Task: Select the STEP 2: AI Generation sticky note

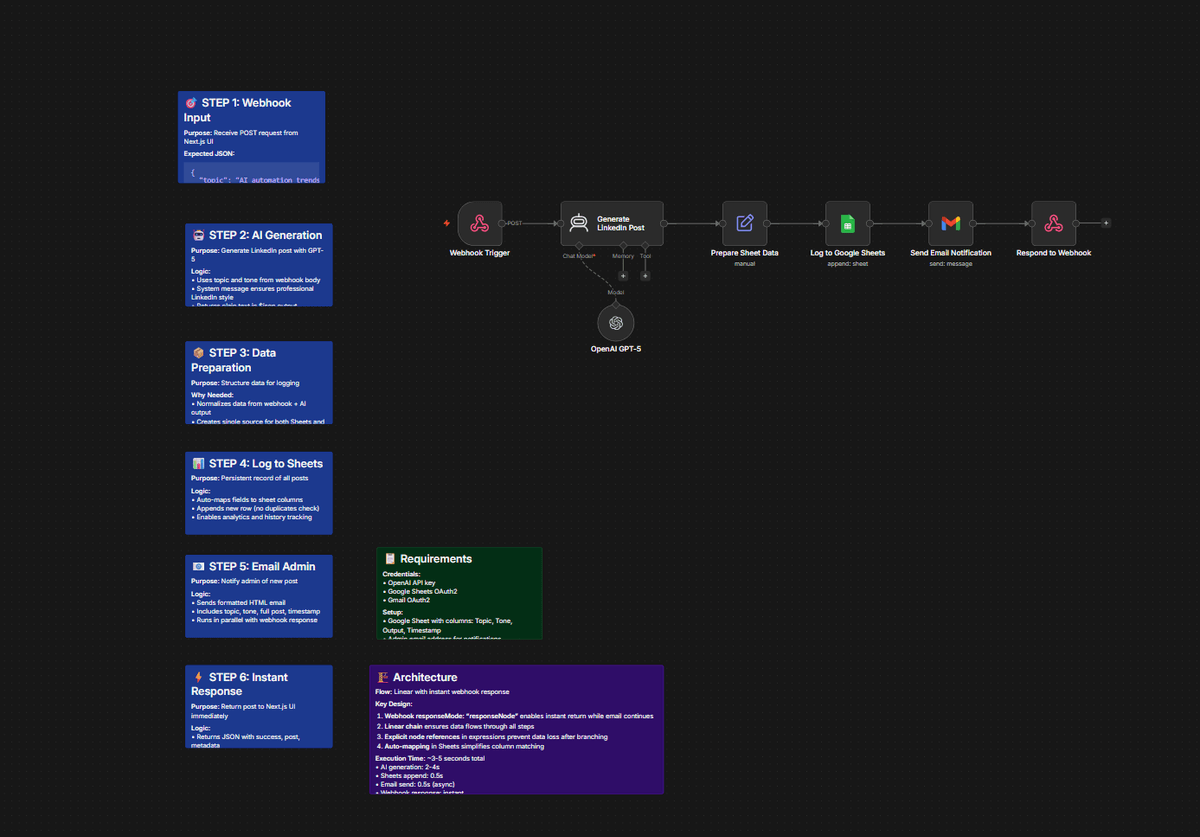Action: [x=259, y=265]
